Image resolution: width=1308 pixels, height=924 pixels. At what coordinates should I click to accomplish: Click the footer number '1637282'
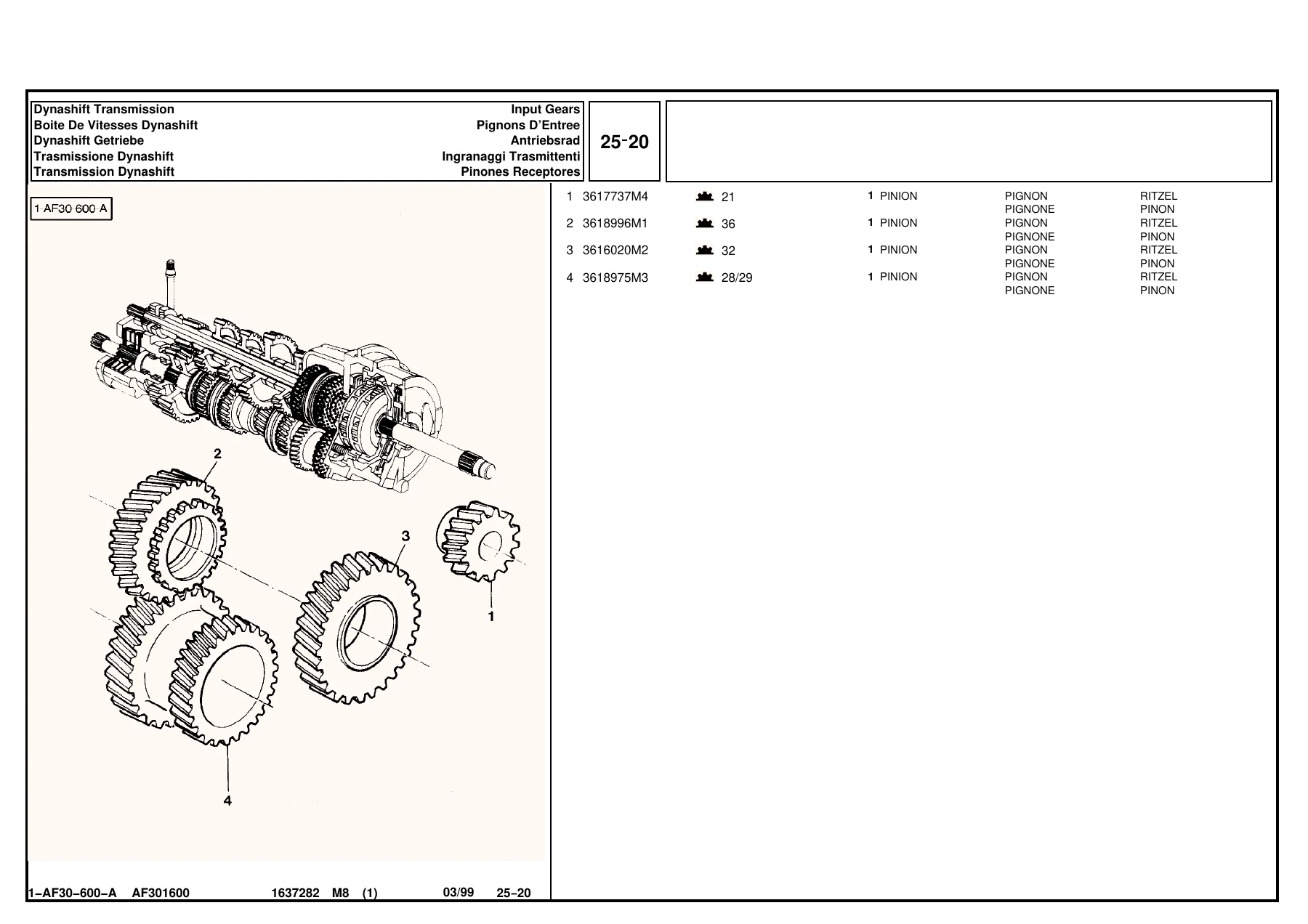point(295,893)
